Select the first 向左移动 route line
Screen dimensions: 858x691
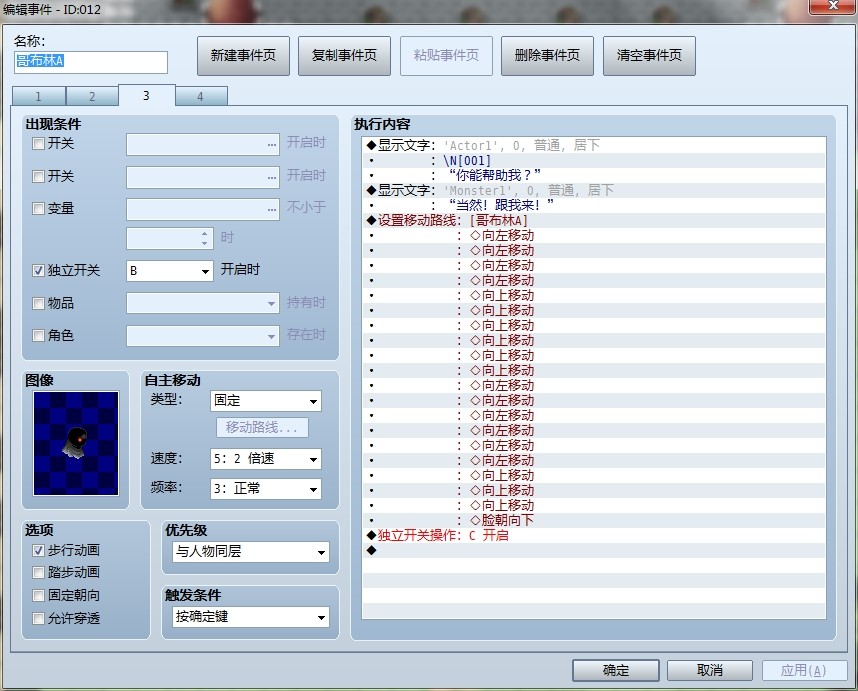(x=594, y=235)
